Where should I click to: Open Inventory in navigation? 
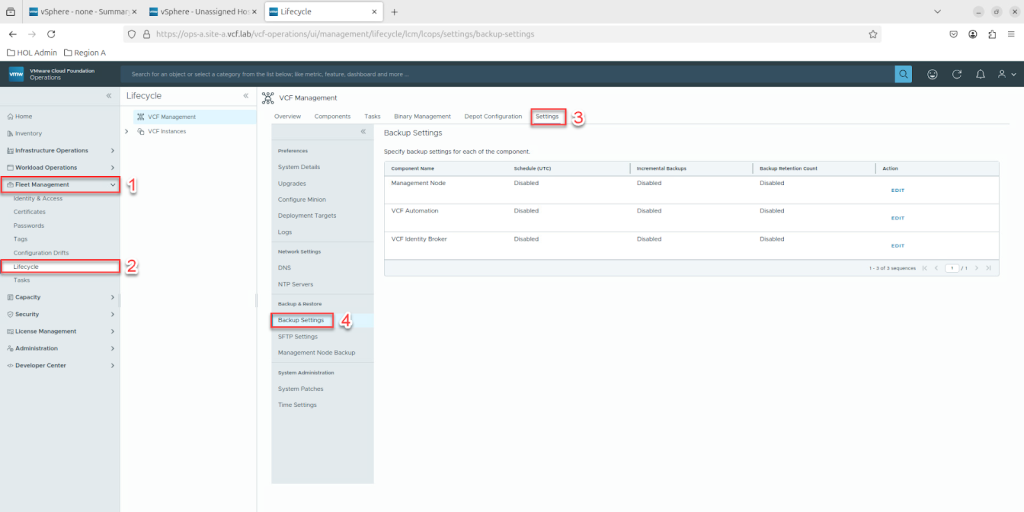(28, 133)
